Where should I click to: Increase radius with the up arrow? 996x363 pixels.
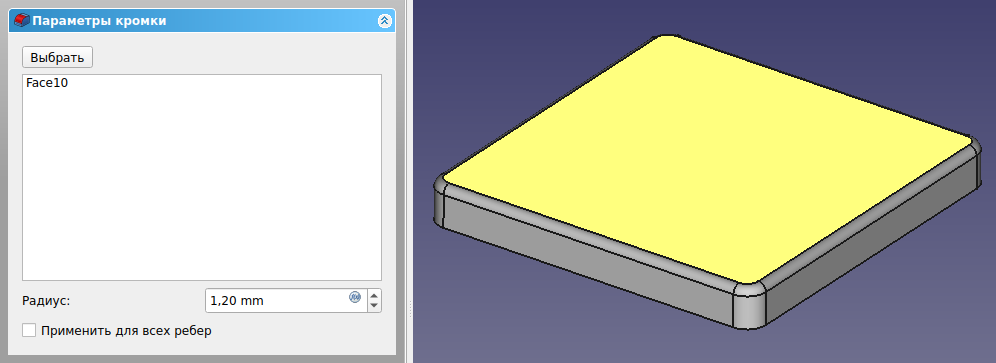click(x=374, y=295)
